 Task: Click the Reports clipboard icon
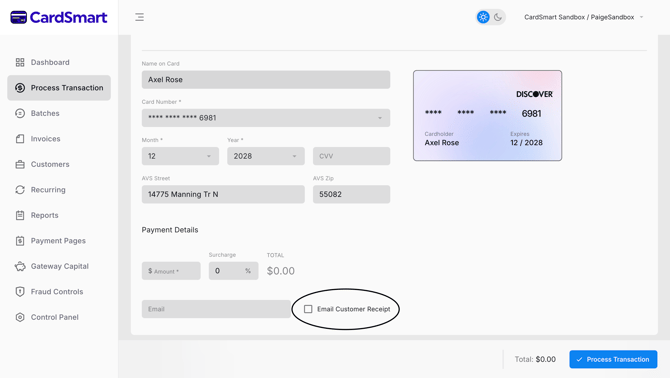coord(20,215)
